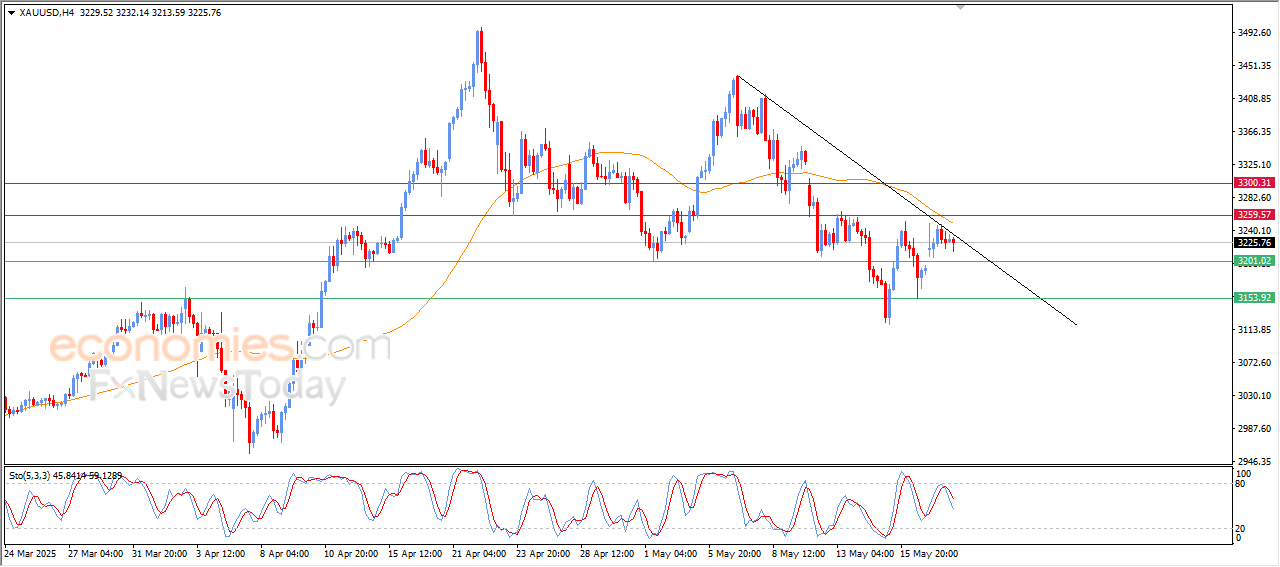
Task: Click the 3492.60 price scale label
Action: [1253, 33]
